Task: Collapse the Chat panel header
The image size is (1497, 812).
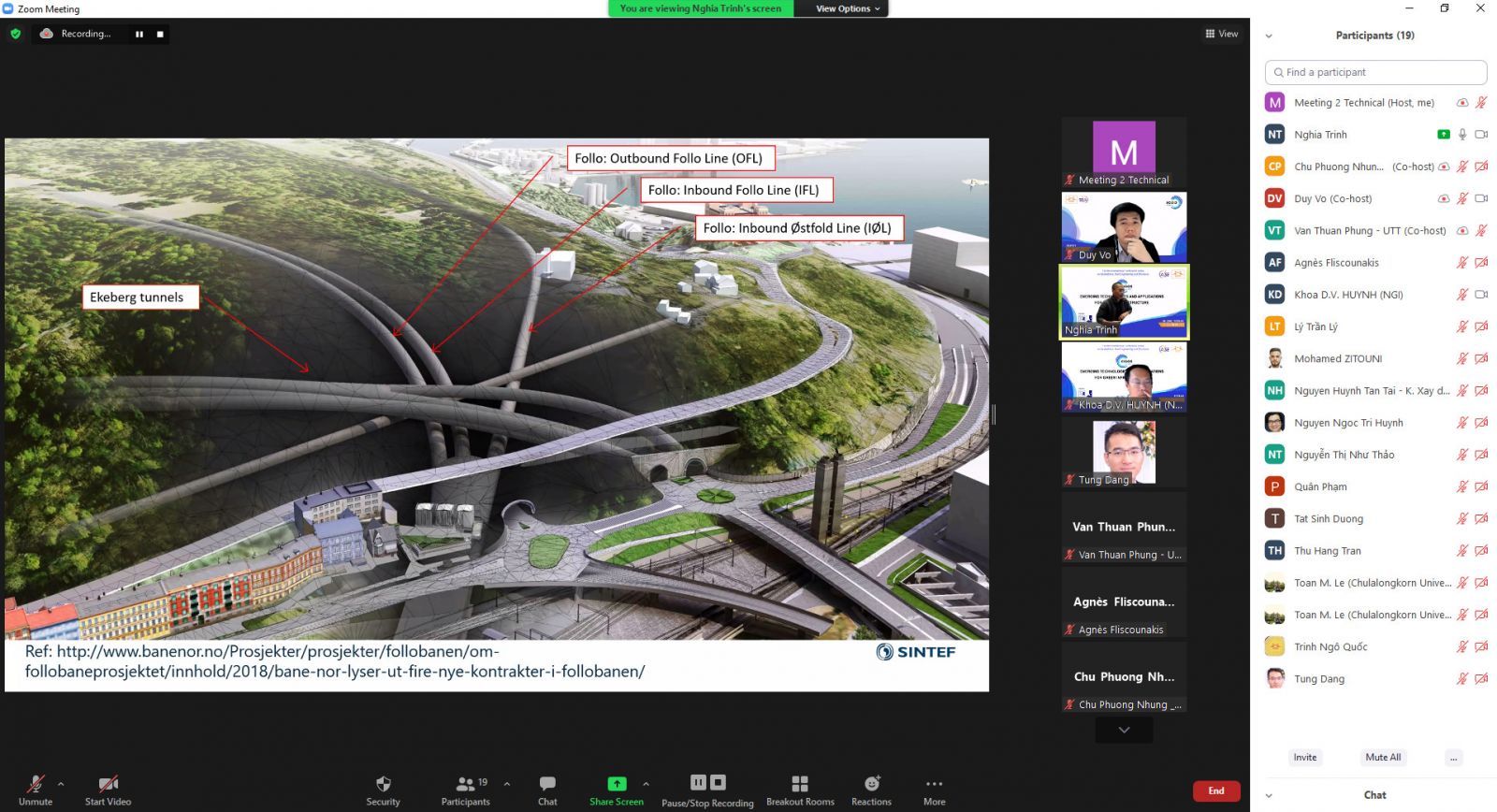Action: click(x=1269, y=795)
